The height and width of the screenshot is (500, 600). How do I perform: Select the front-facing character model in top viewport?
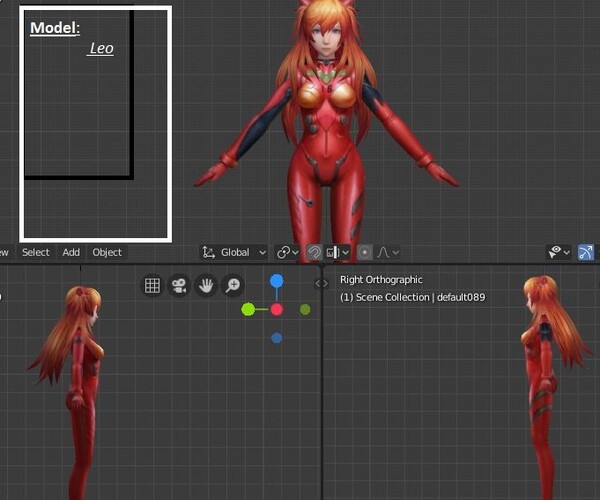coord(326,126)
